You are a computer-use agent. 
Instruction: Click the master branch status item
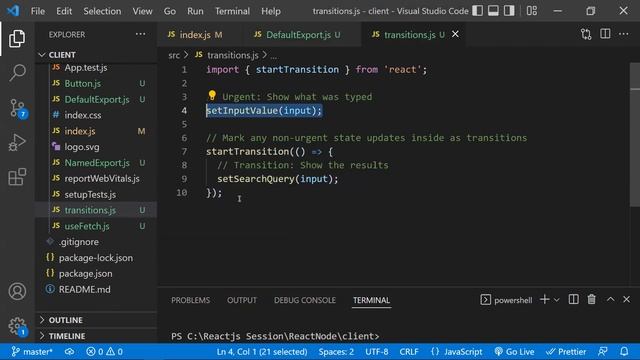click(32, 352)
